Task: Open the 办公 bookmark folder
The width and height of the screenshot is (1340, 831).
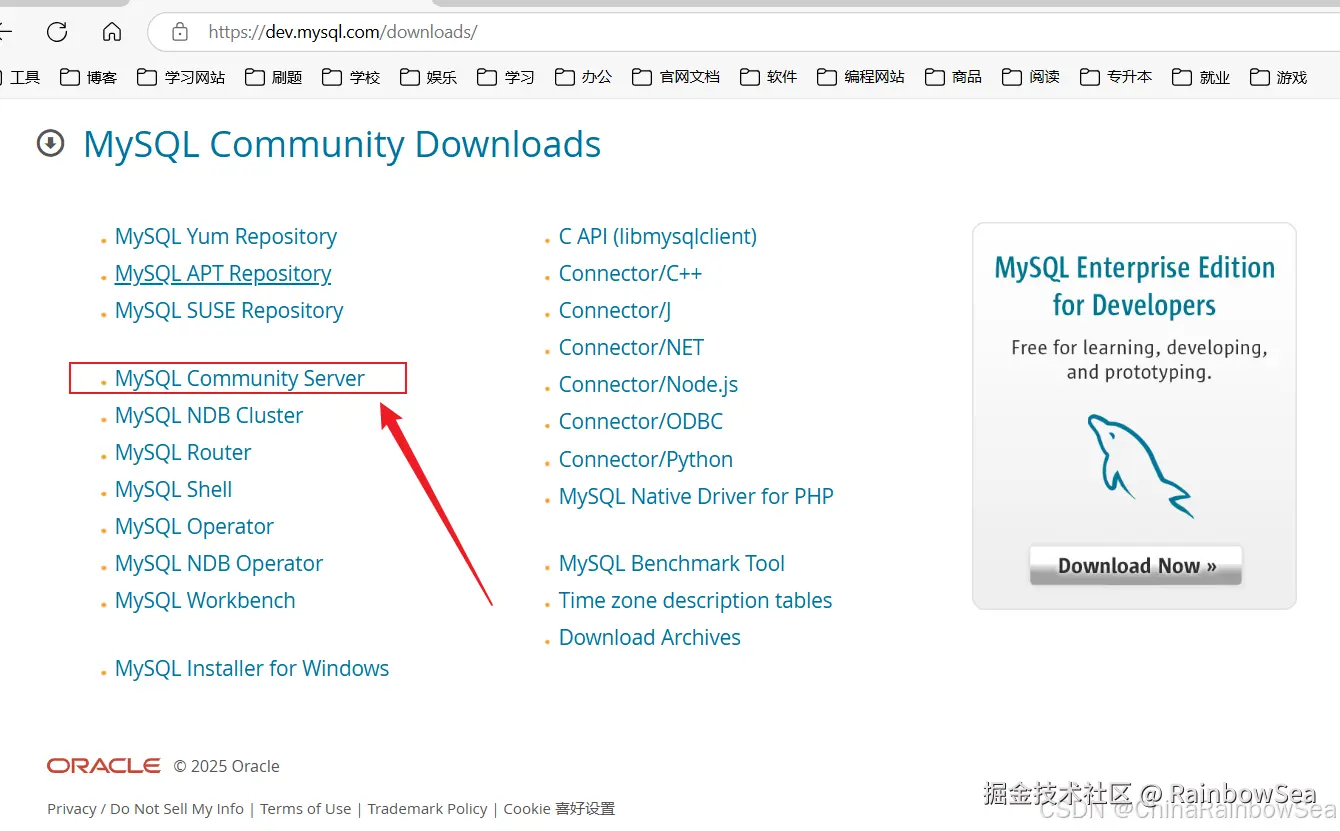Action: [583, 77]
